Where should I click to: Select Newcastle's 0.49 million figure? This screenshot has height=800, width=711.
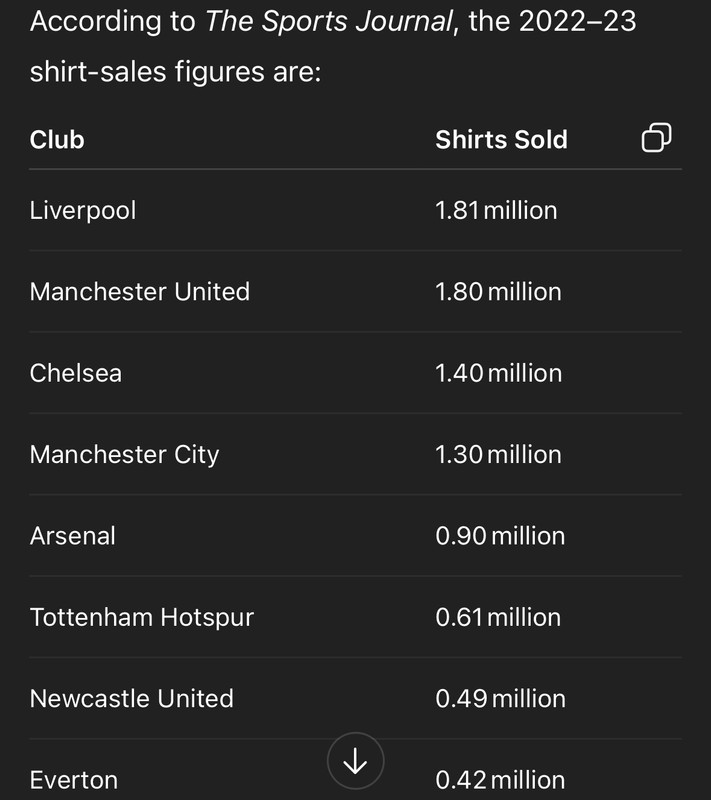point(501,699)
